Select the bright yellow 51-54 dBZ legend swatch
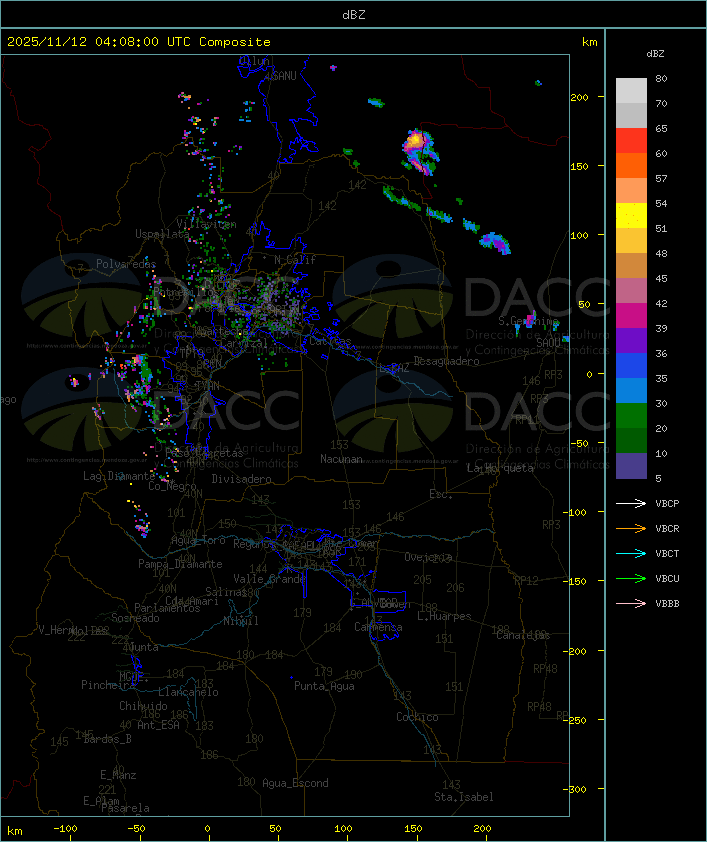The image size is (707, 842). coord(631,216)
